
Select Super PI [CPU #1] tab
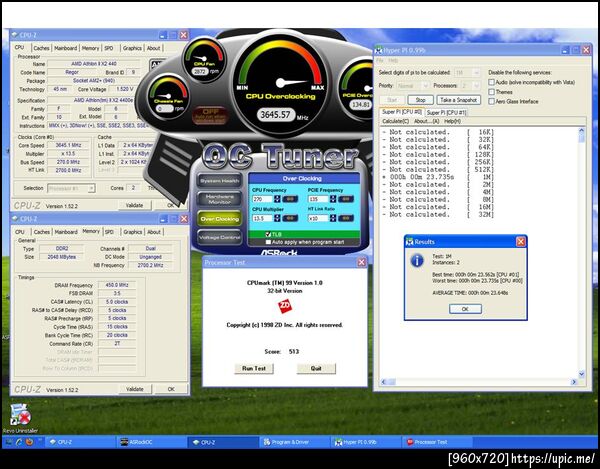point(446,112)
